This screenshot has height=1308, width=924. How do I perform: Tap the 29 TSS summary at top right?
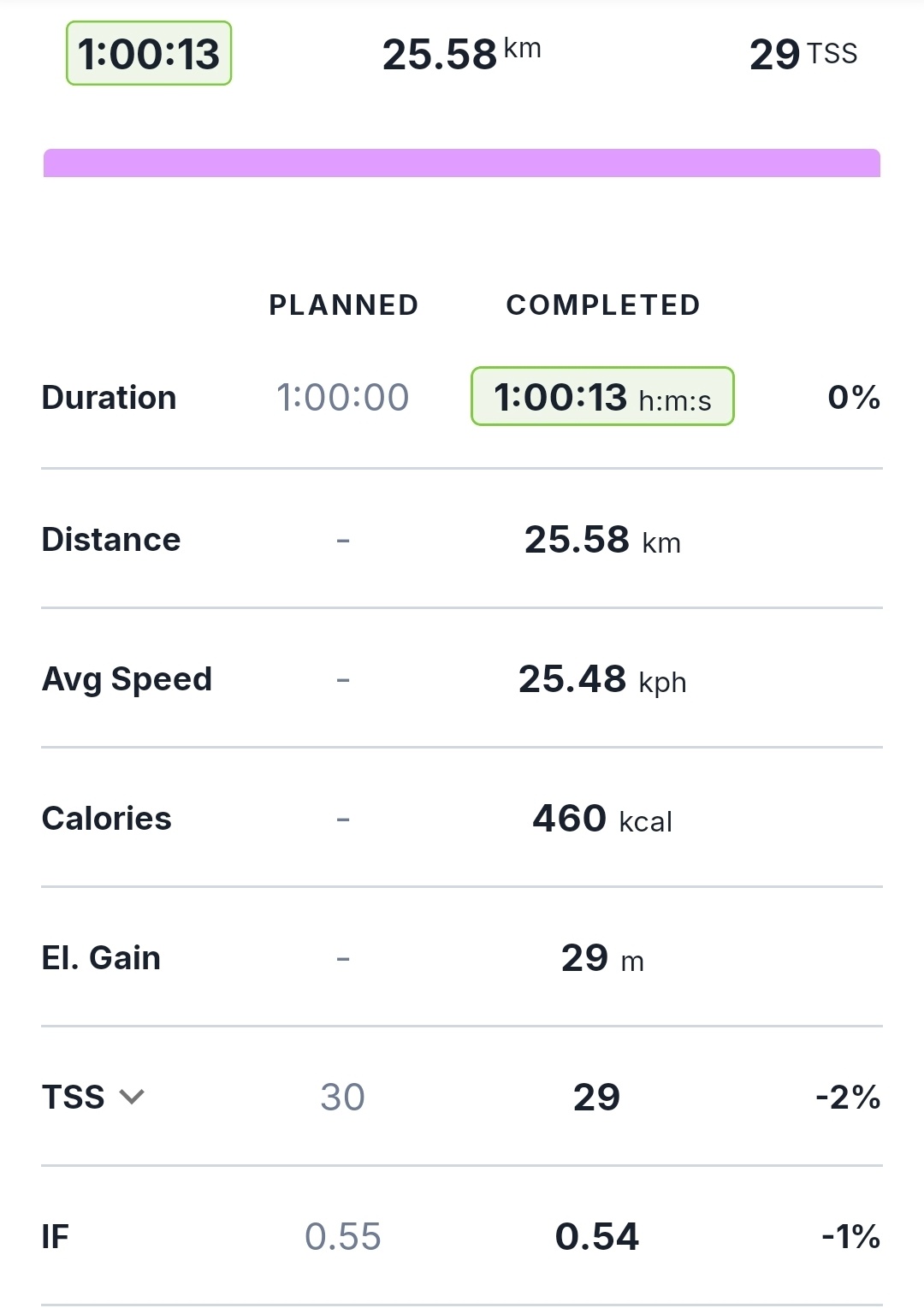pos(803,55)
